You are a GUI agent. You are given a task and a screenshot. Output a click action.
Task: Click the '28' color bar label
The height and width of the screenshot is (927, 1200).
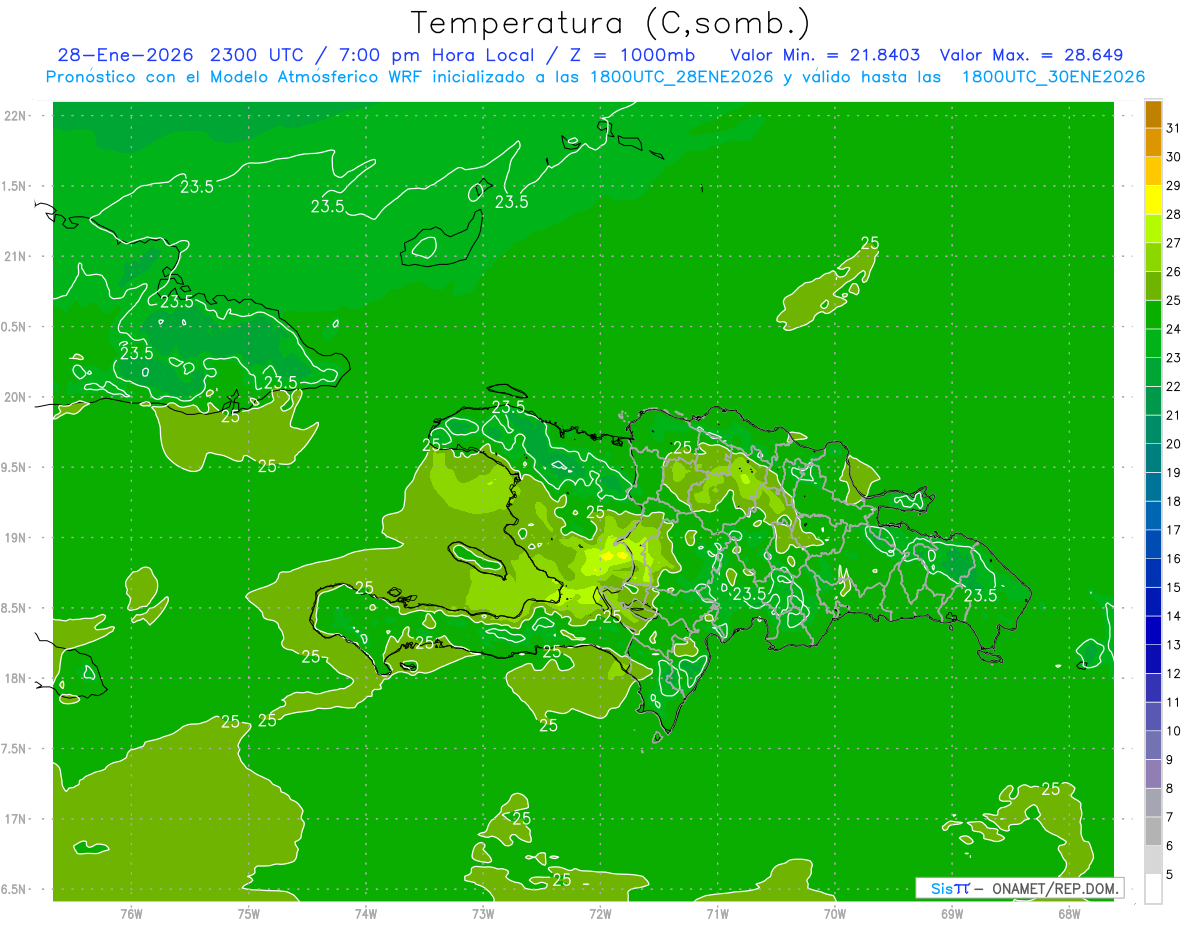pos(1173,214)
